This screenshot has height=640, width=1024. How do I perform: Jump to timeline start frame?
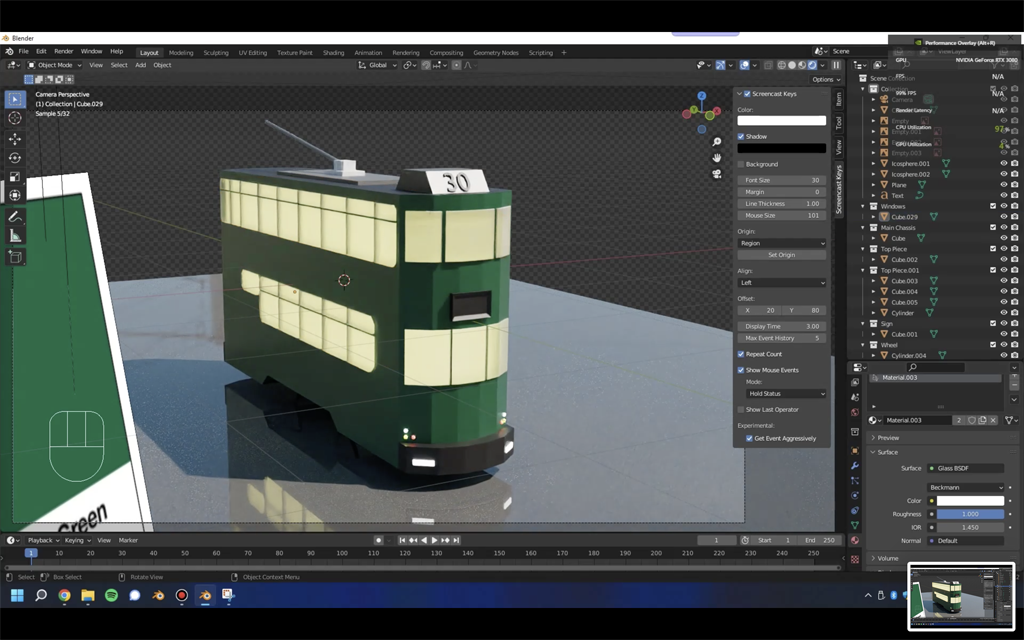pos(402,540)
